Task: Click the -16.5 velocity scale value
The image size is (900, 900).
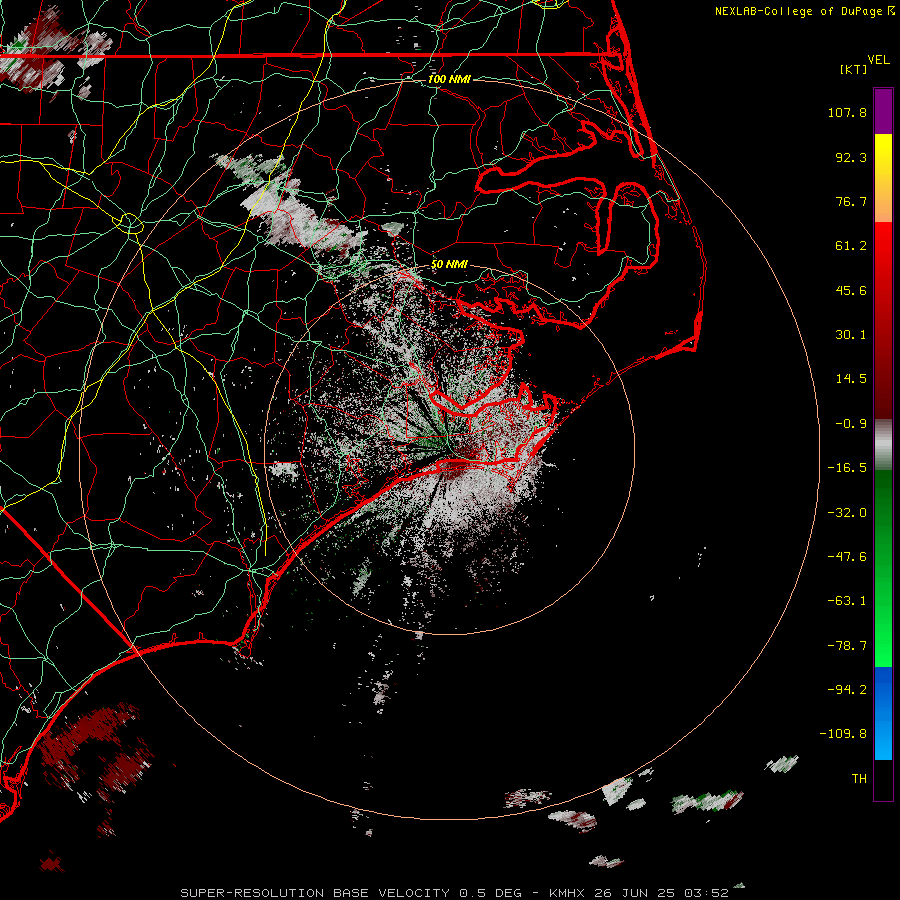Action: click(847, 468)
